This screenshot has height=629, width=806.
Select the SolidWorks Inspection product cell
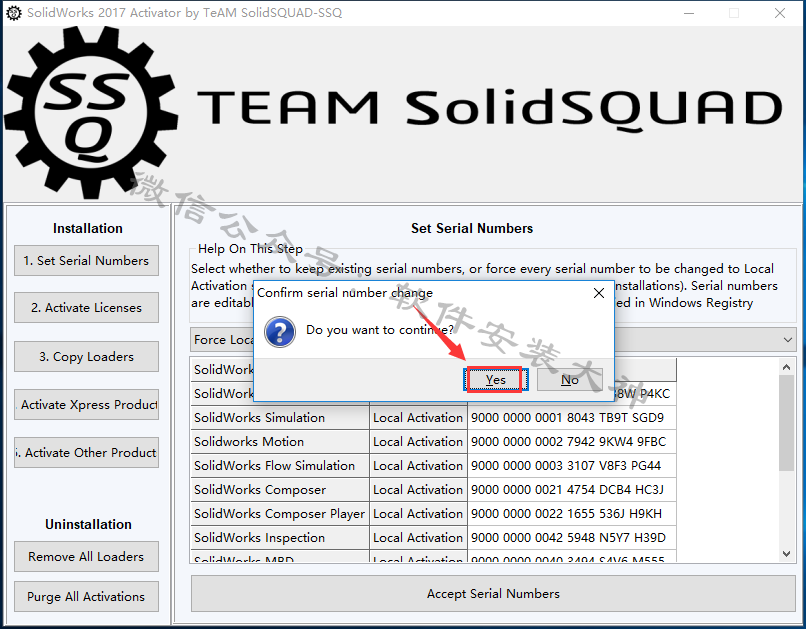click(x=280, y=538)
